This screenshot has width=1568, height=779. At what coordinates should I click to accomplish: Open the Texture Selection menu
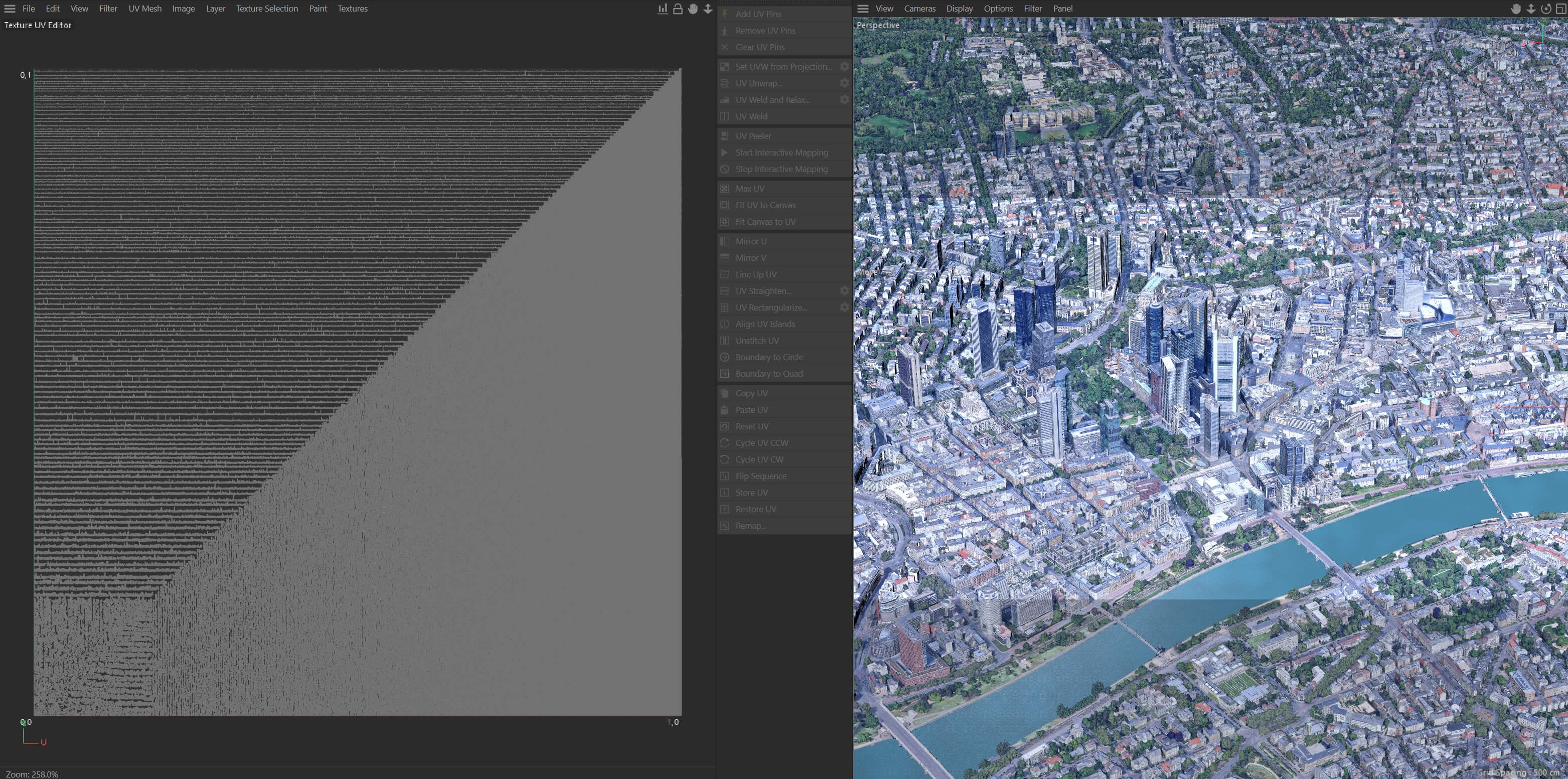(267, 9)
